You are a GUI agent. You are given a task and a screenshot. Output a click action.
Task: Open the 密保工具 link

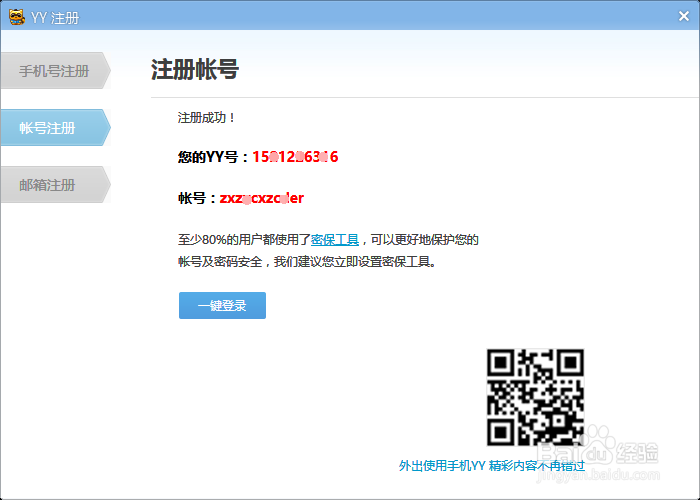point(335,240)
